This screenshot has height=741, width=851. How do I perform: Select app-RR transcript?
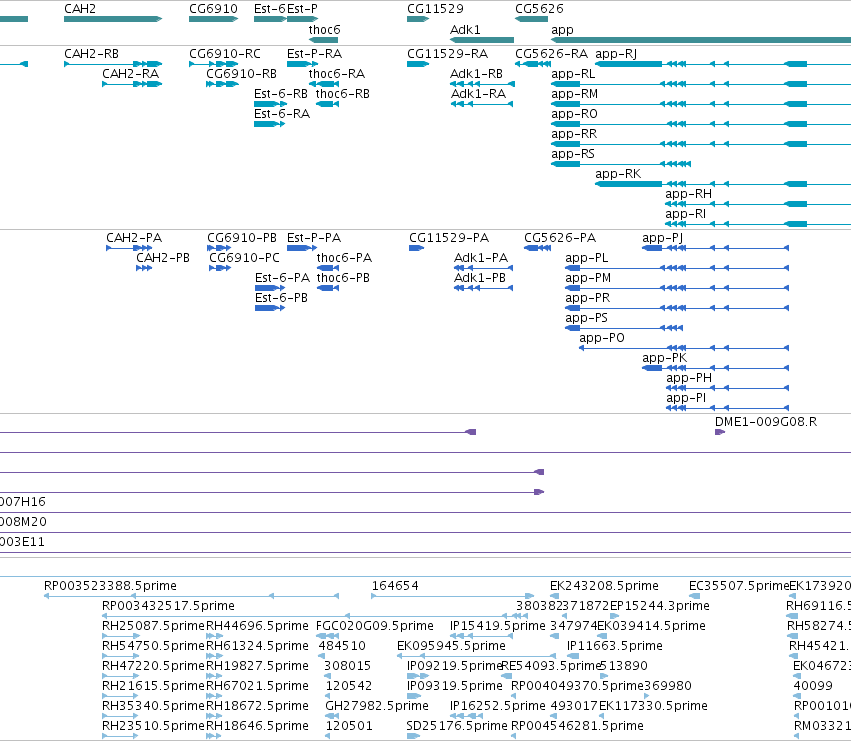pos(701,144)
